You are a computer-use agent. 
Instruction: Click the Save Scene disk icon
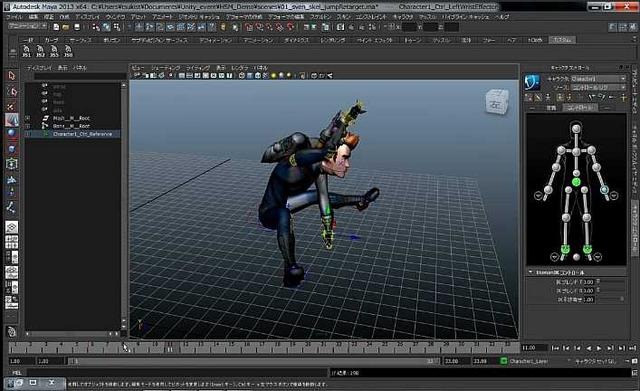point(76,27)
